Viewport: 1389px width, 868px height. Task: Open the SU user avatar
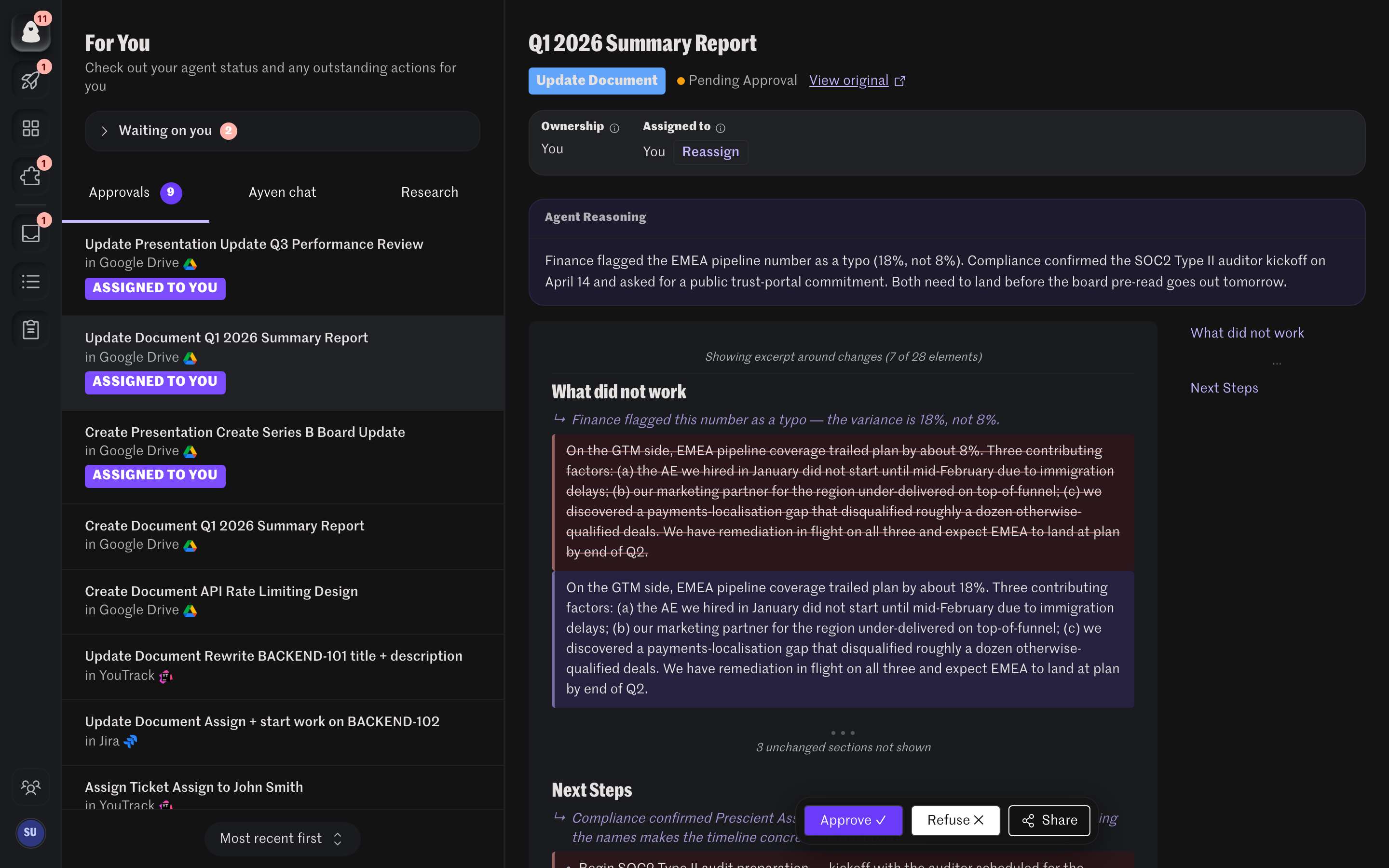click(x=30, y=832)
